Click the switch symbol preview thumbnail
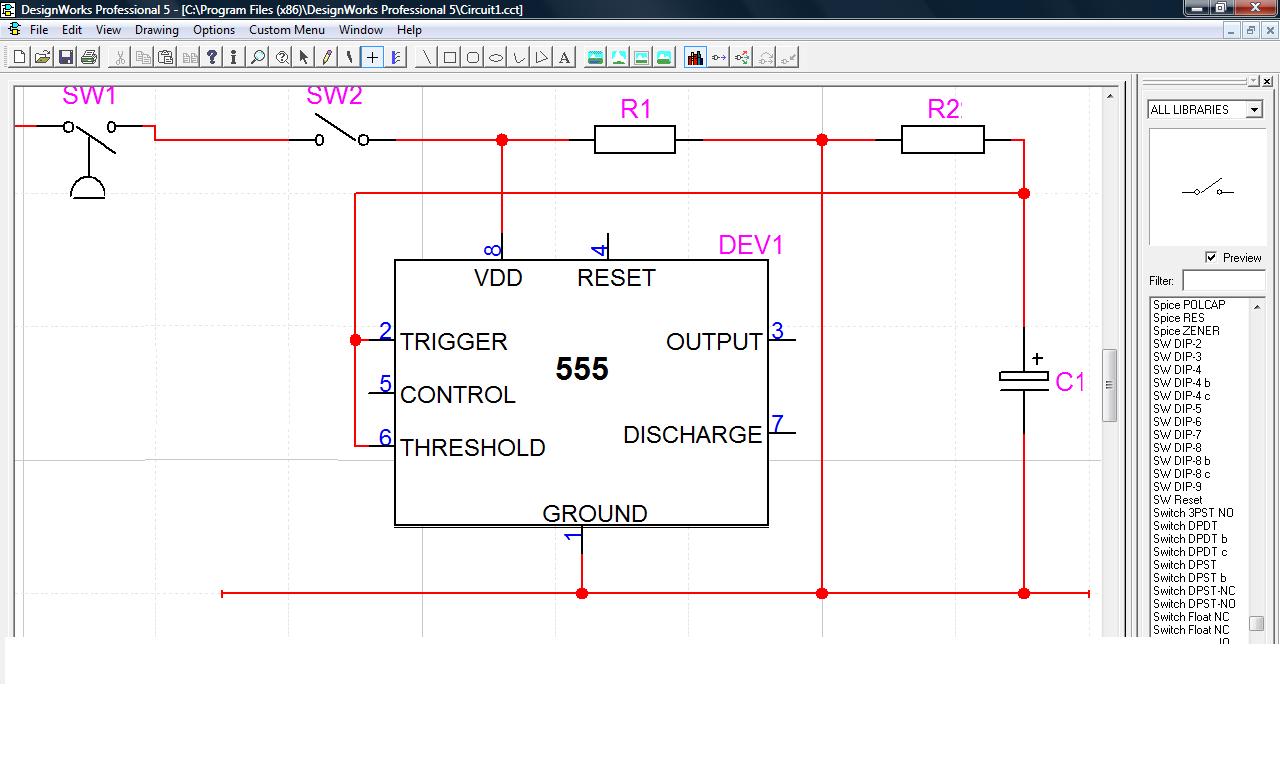 [1207, 188]
